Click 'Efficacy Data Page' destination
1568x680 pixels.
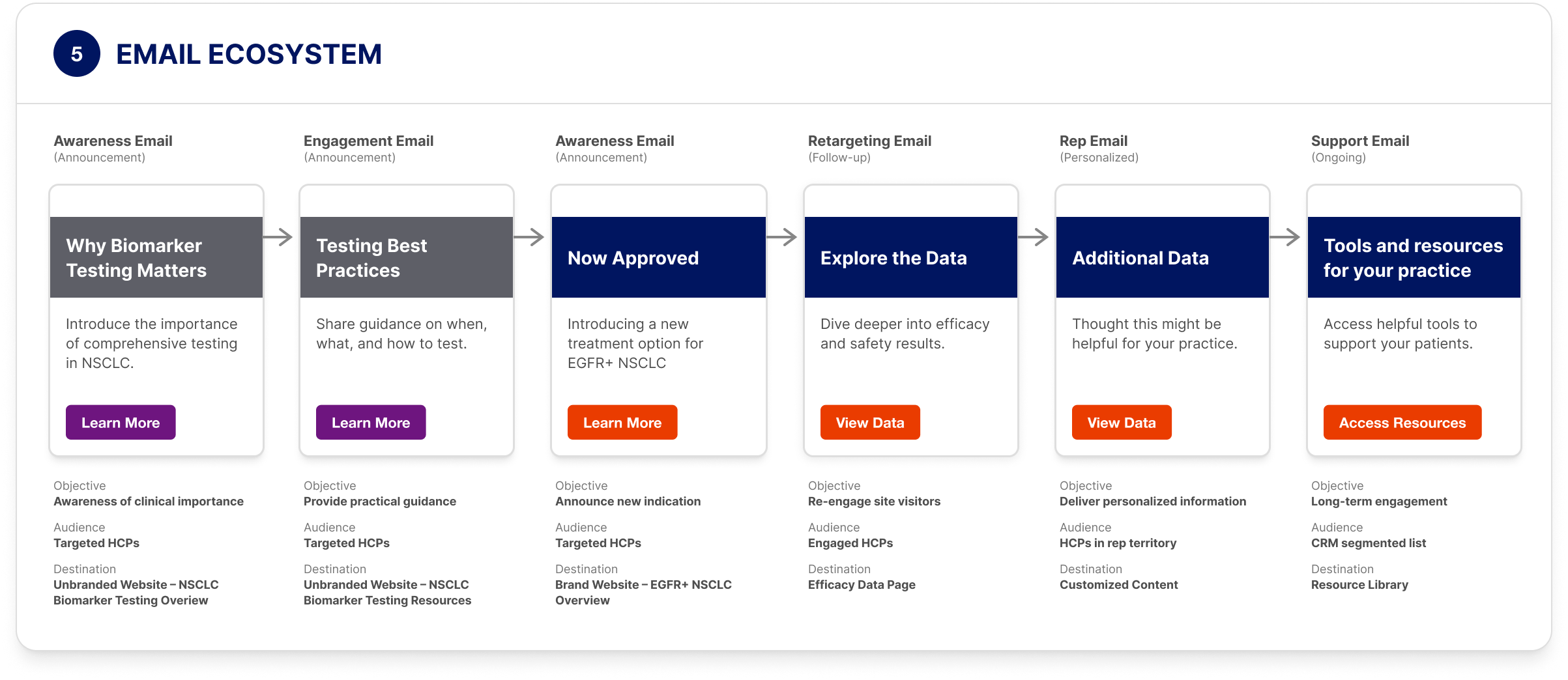pyautogui.click(x=862, y=585)
